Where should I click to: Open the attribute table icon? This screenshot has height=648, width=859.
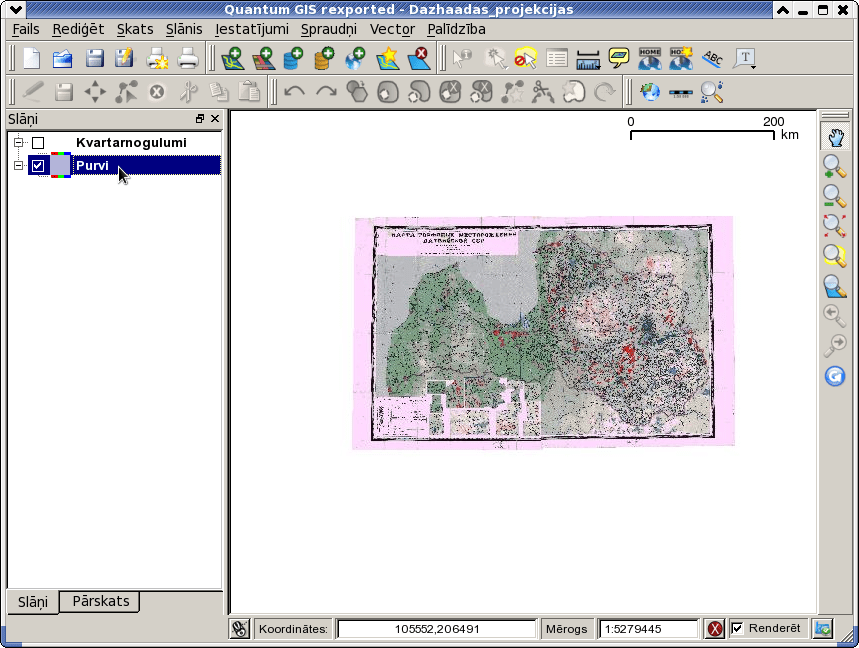pyautogui.click(x=557, y=58)
